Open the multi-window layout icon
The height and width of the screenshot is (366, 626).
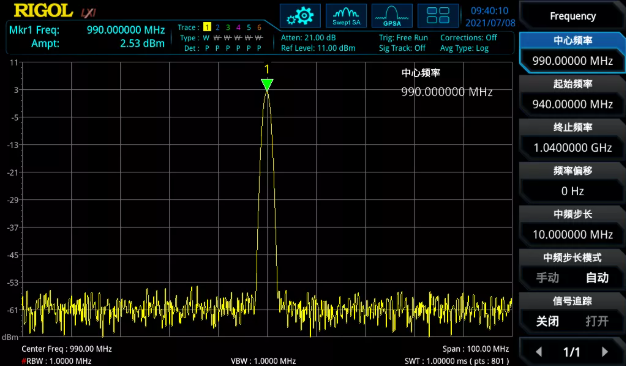(438, 16)
